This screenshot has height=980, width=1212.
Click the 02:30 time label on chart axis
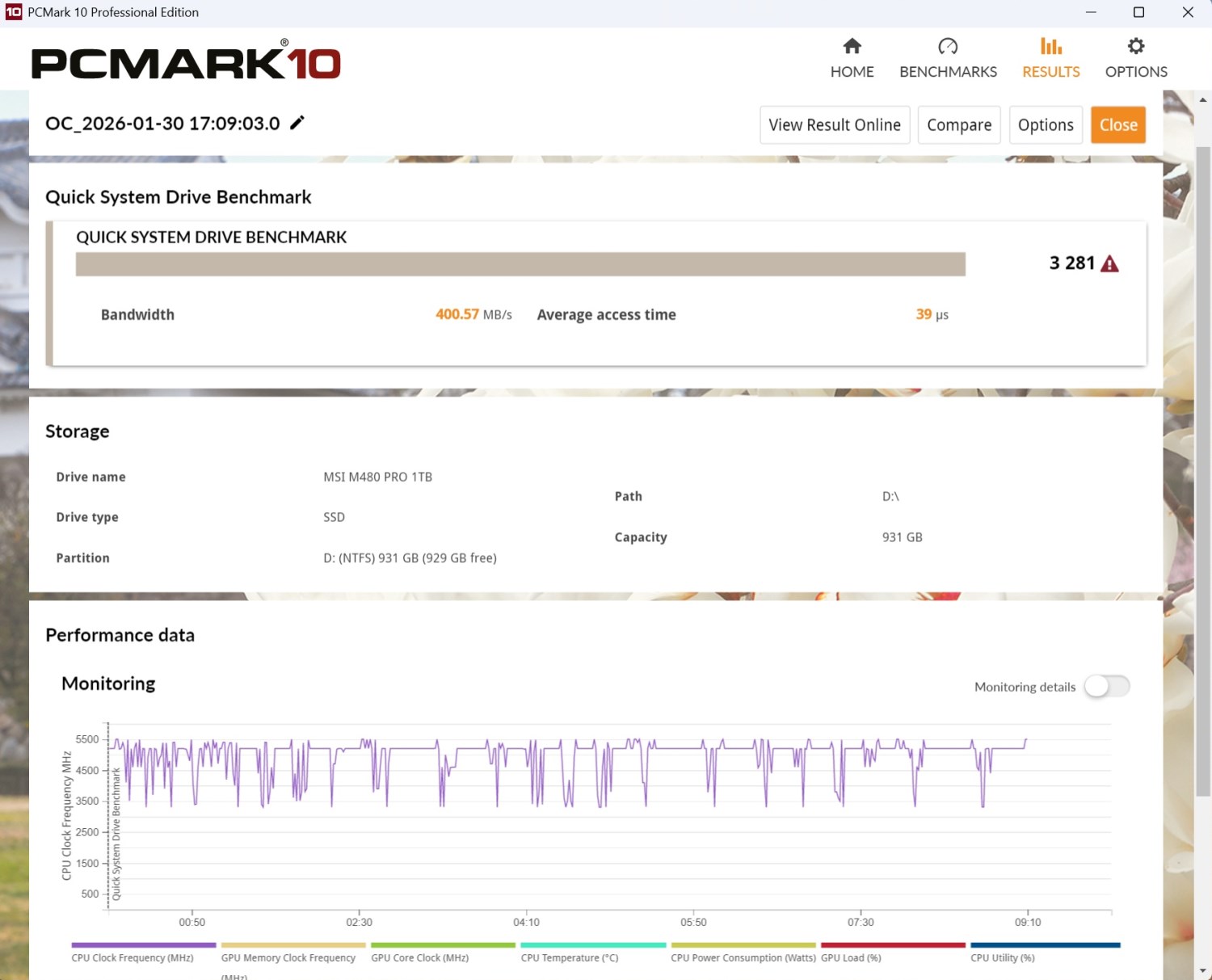pos(359,922)
